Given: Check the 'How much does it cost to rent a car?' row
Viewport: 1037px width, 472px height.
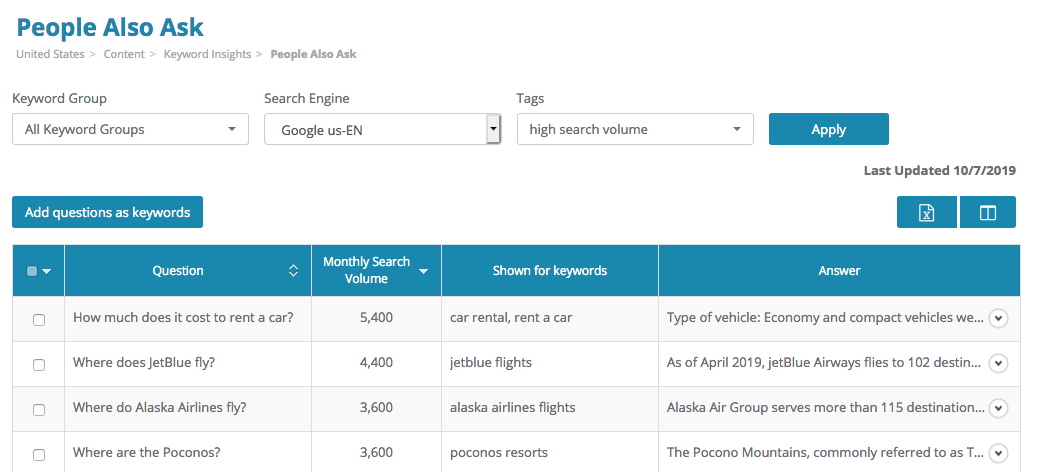Looking at the screenshot, I should tap(39, 320).
